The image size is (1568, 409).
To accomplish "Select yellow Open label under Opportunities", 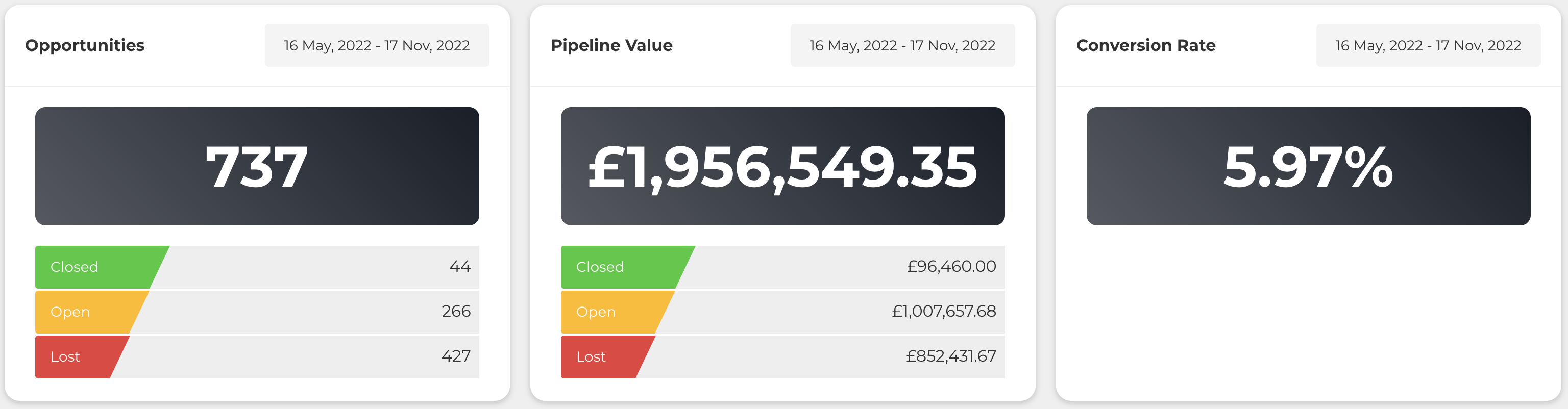I will (70, 312).
